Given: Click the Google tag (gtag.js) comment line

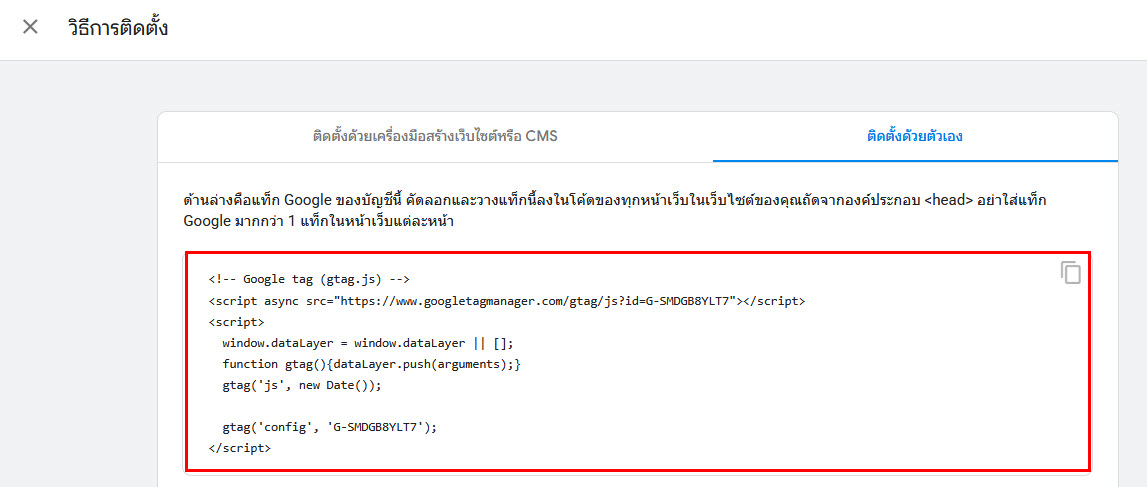Looking at the screenshot, I should pyautogui.click(x=309, y=279).
